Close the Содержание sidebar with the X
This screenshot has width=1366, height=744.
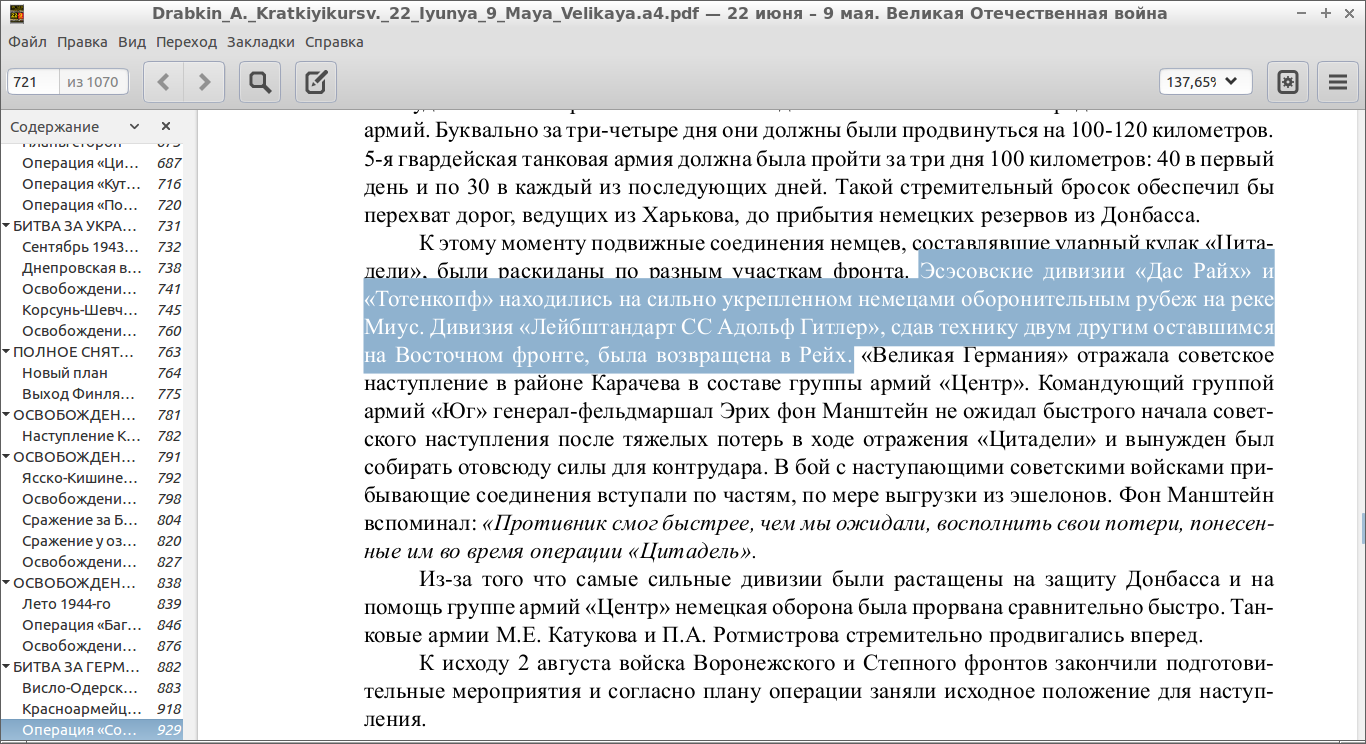click(166, 126)
